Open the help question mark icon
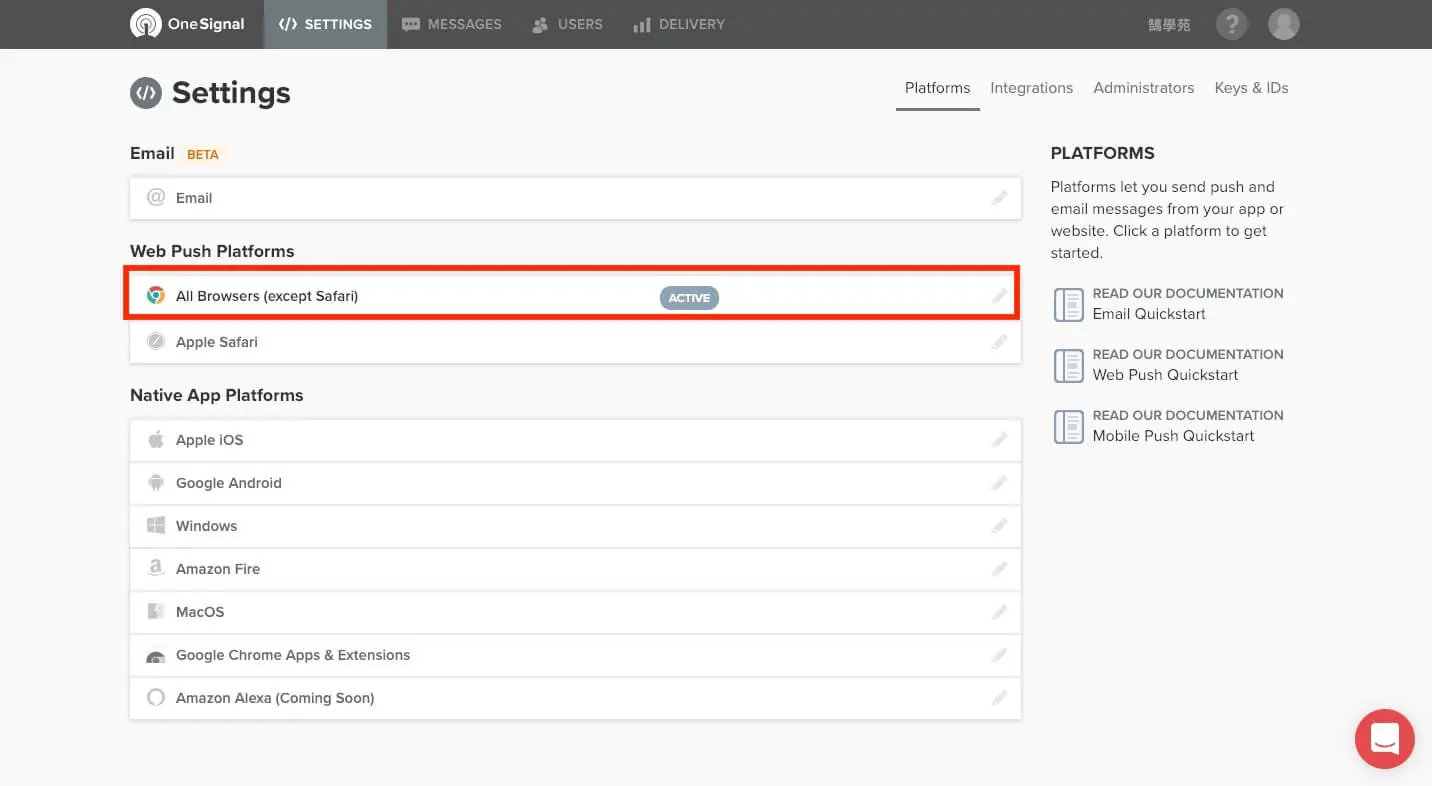1432x786 pixels. (x=1232, y=24)
